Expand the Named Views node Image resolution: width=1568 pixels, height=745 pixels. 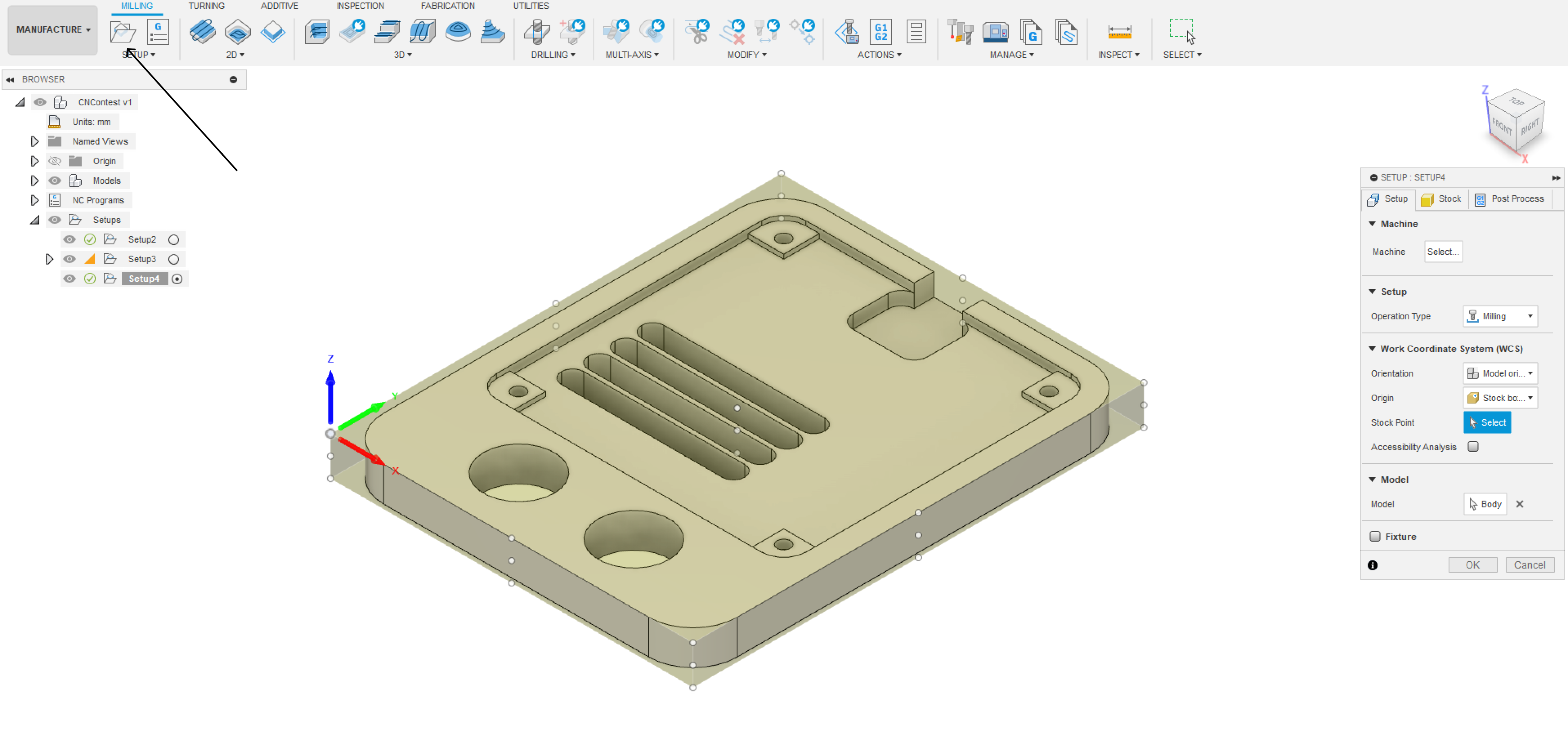pyautogui.click(x=35, y=142)
